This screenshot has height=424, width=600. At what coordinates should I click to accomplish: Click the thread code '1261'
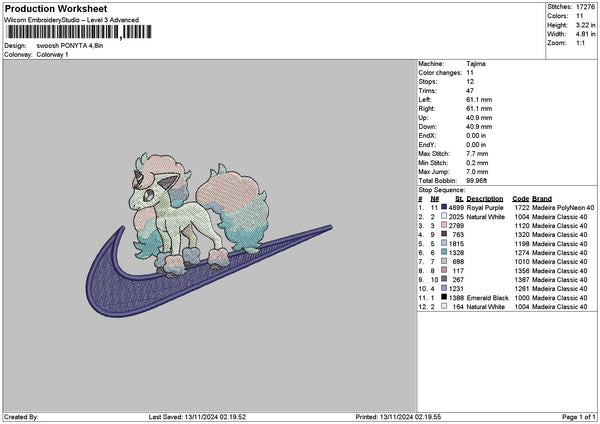522,289
